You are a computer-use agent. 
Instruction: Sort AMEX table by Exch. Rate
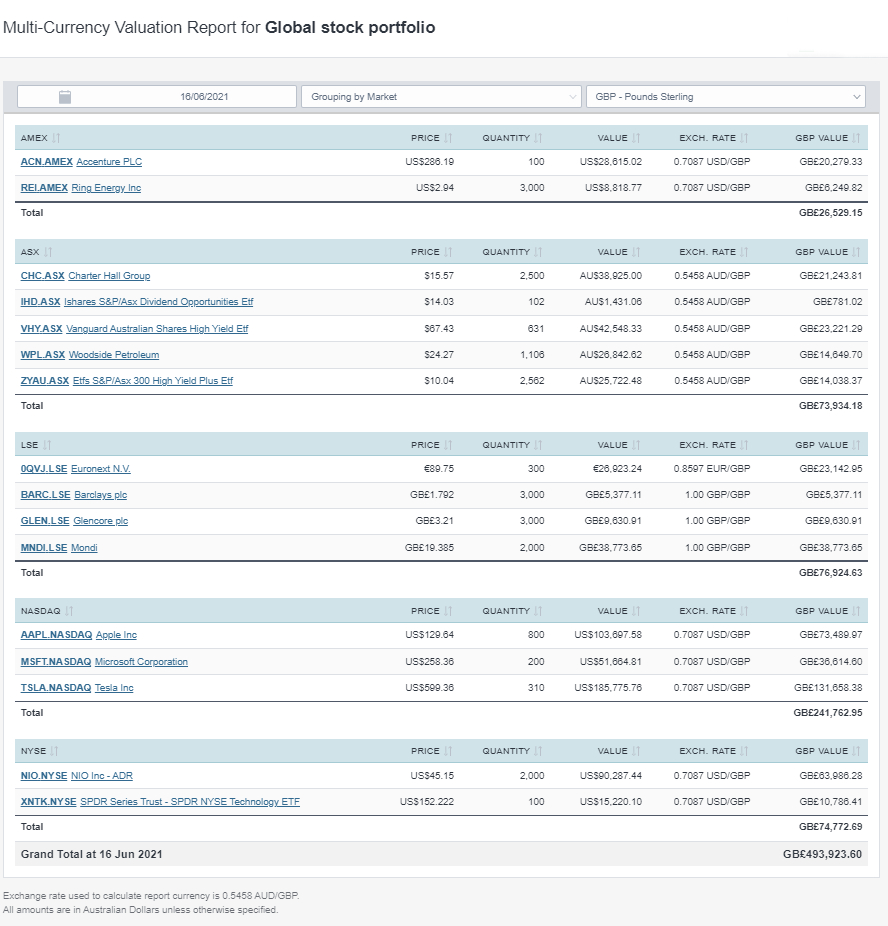744,138
